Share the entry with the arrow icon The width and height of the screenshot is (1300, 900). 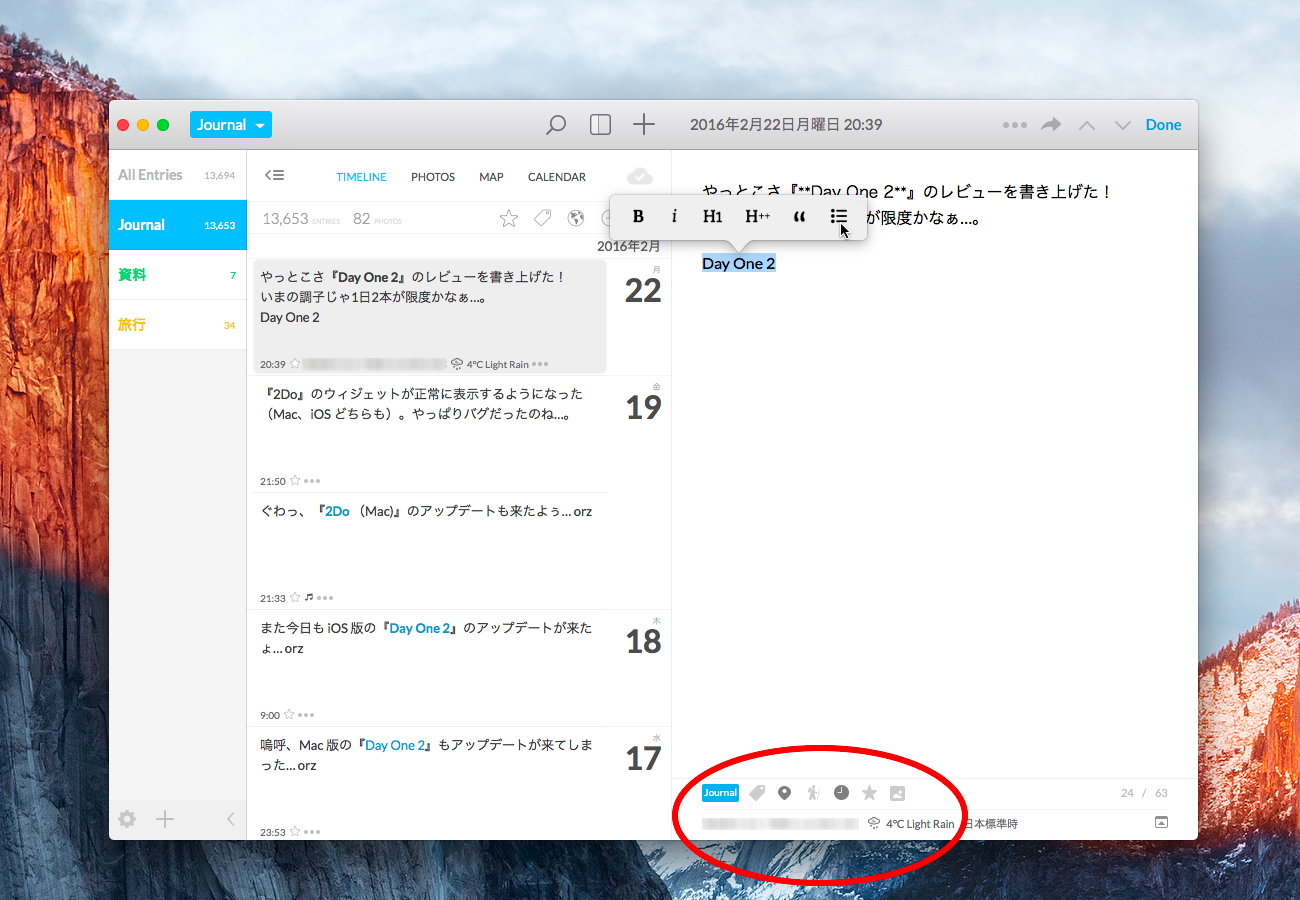(x=1051, y=125)
